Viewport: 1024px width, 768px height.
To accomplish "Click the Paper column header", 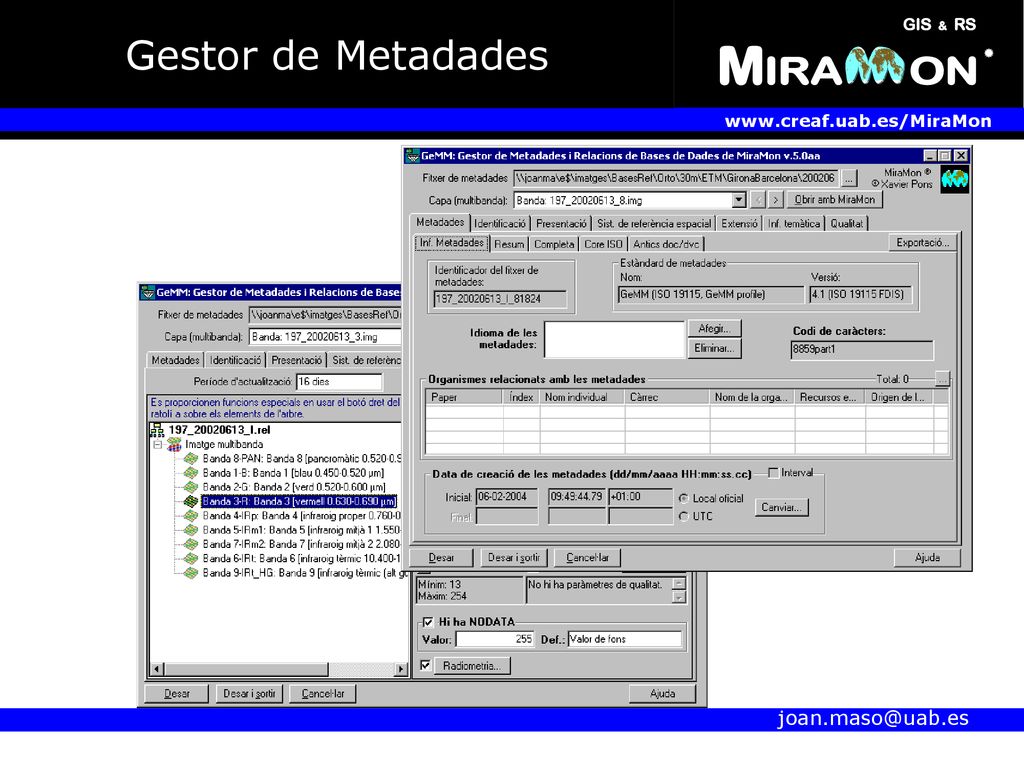I will click(464, 397).
